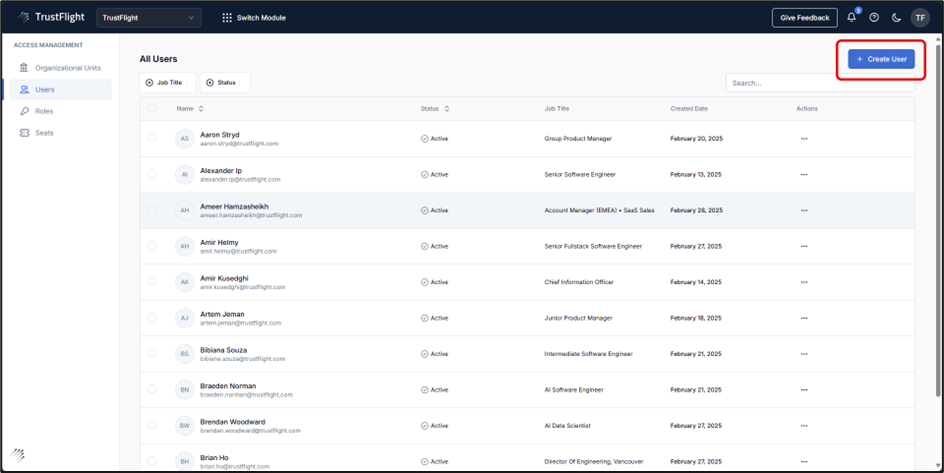This screenshot has height=473, width=944.
Task: Click the AK avatar for Amir Kusedghi
Action: 185,282
